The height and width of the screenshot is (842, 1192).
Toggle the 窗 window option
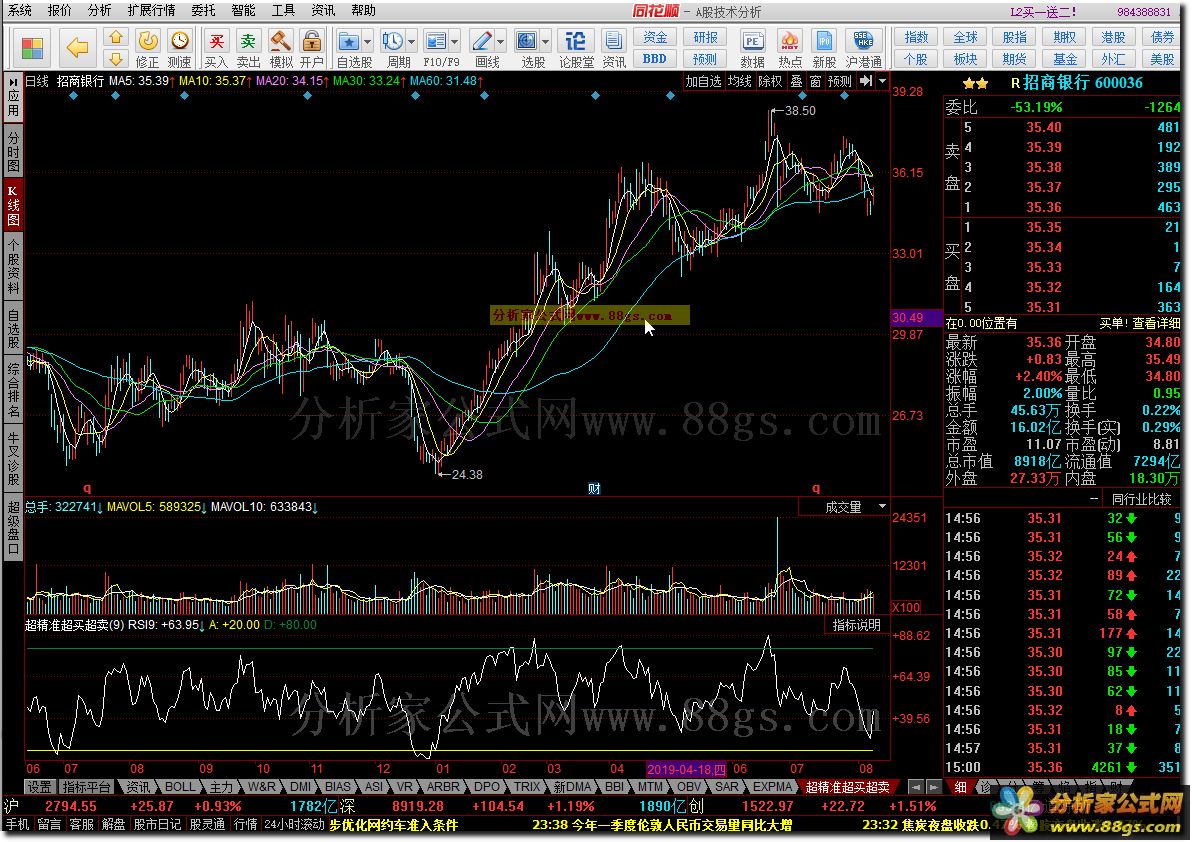click(816, 81)
